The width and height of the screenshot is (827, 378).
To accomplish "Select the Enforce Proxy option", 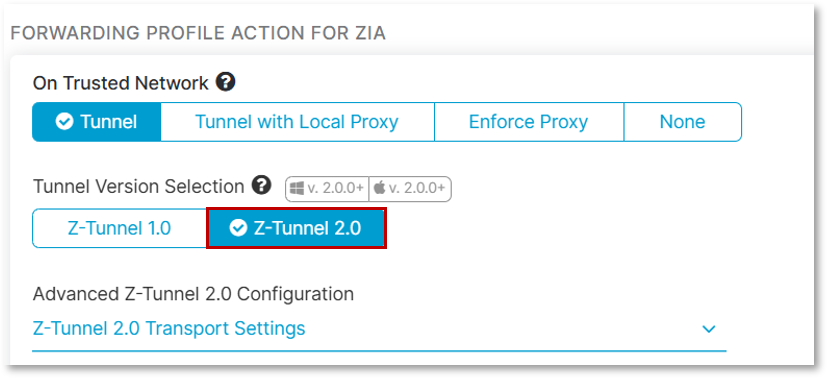I will coord(528,122).
